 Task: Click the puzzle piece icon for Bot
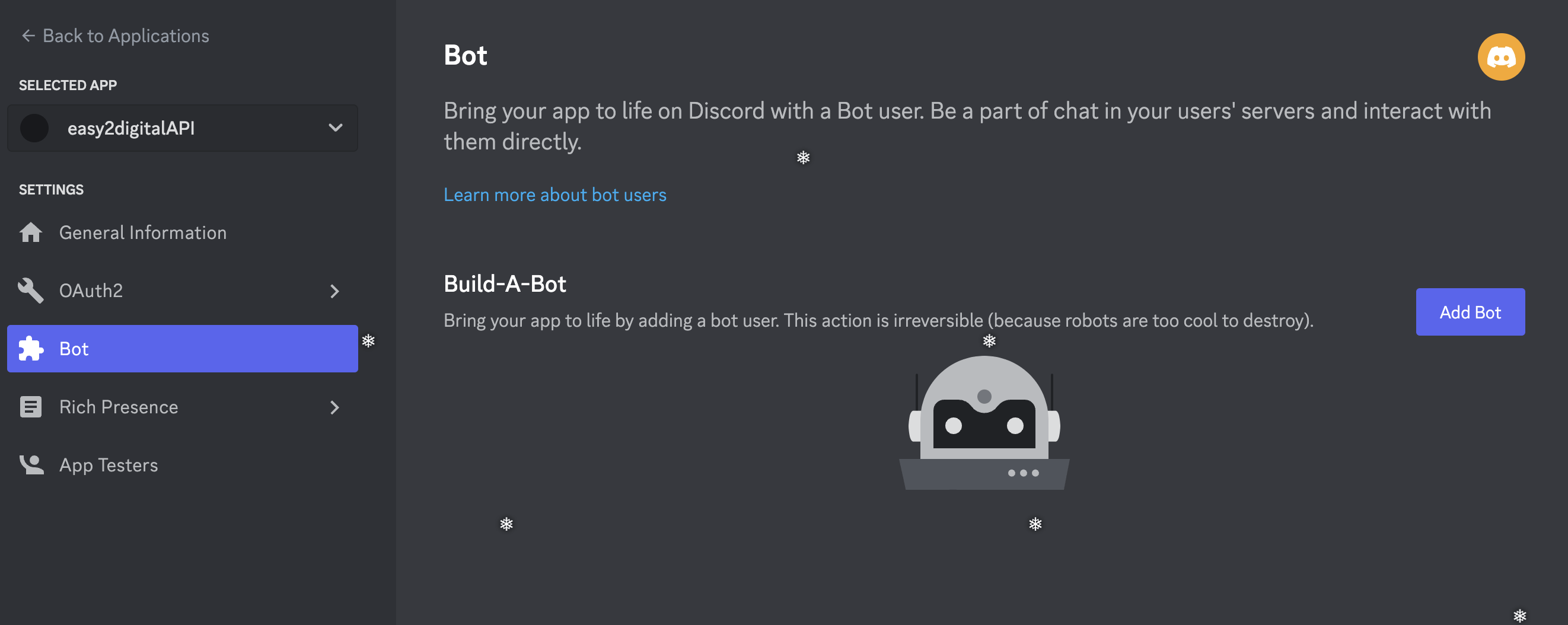tap(30, 349)
